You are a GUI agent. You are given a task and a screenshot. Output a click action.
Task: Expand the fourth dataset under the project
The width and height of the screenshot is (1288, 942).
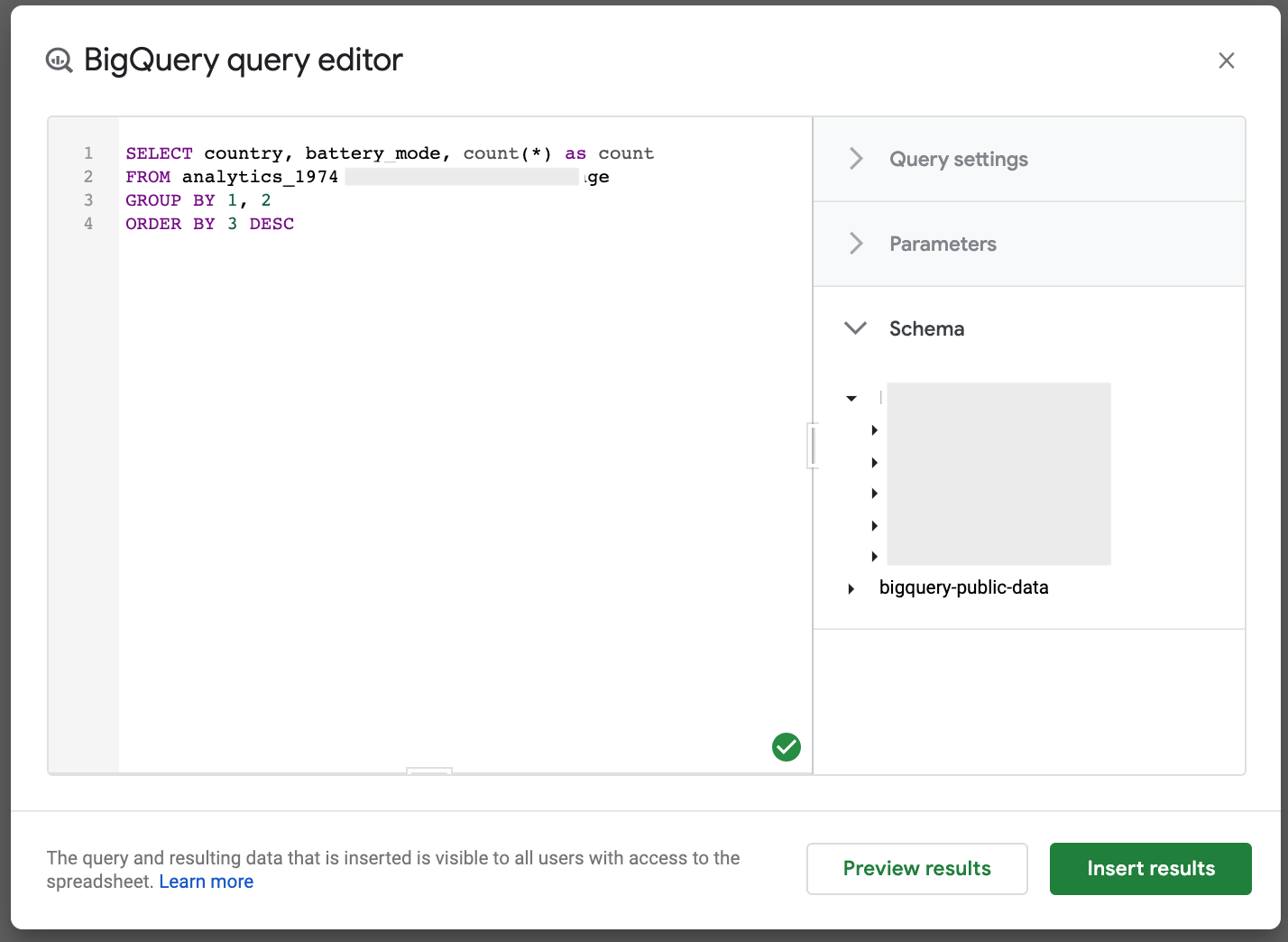coord(874,526)
